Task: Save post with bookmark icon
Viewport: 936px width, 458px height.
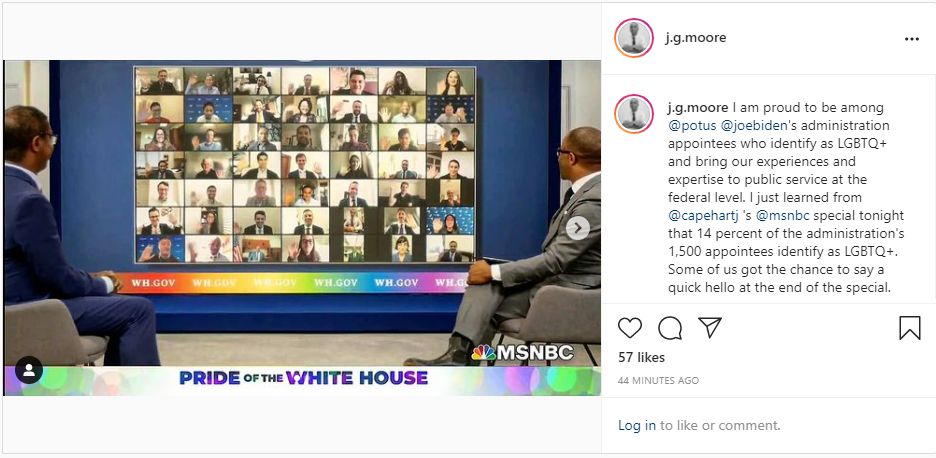Action: pyautogui.click(x=910, y=328)
